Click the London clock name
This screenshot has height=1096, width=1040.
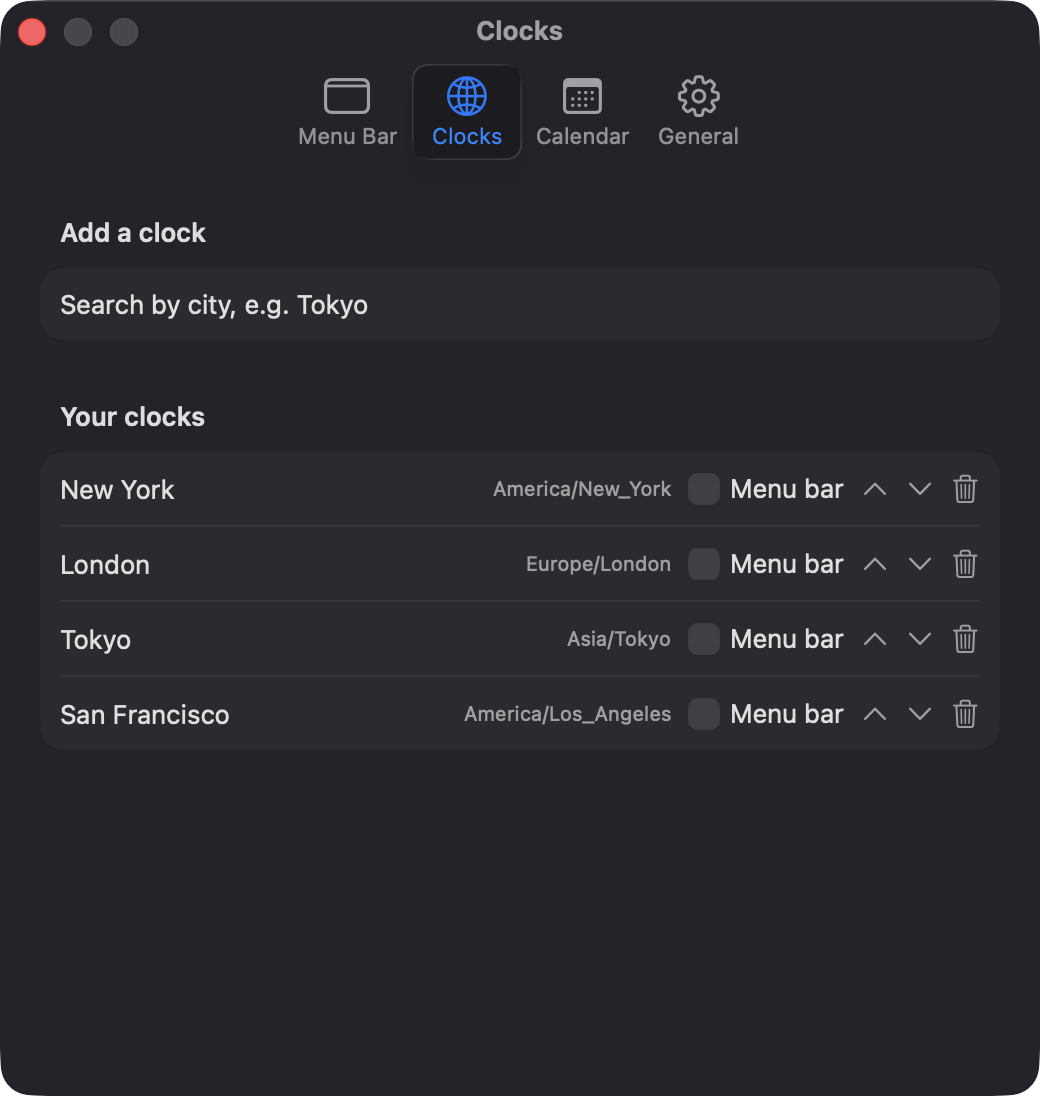pos(105,565)
